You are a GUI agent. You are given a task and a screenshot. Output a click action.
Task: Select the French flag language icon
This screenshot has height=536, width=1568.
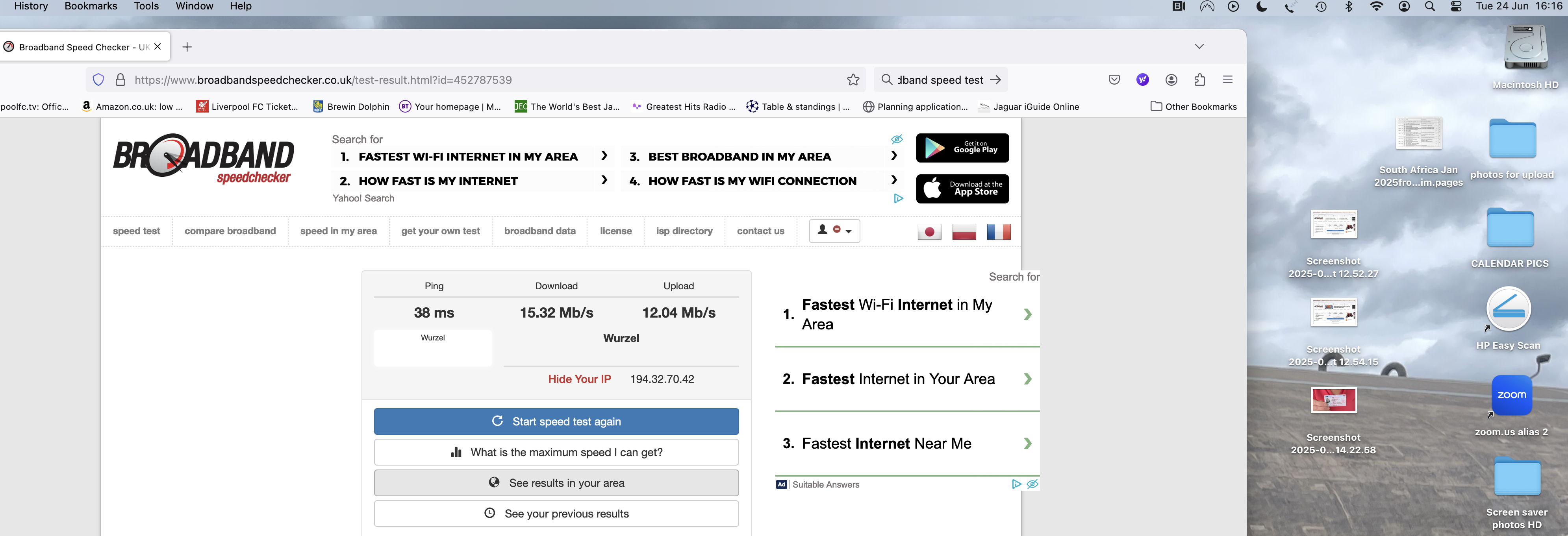(998, 232)
